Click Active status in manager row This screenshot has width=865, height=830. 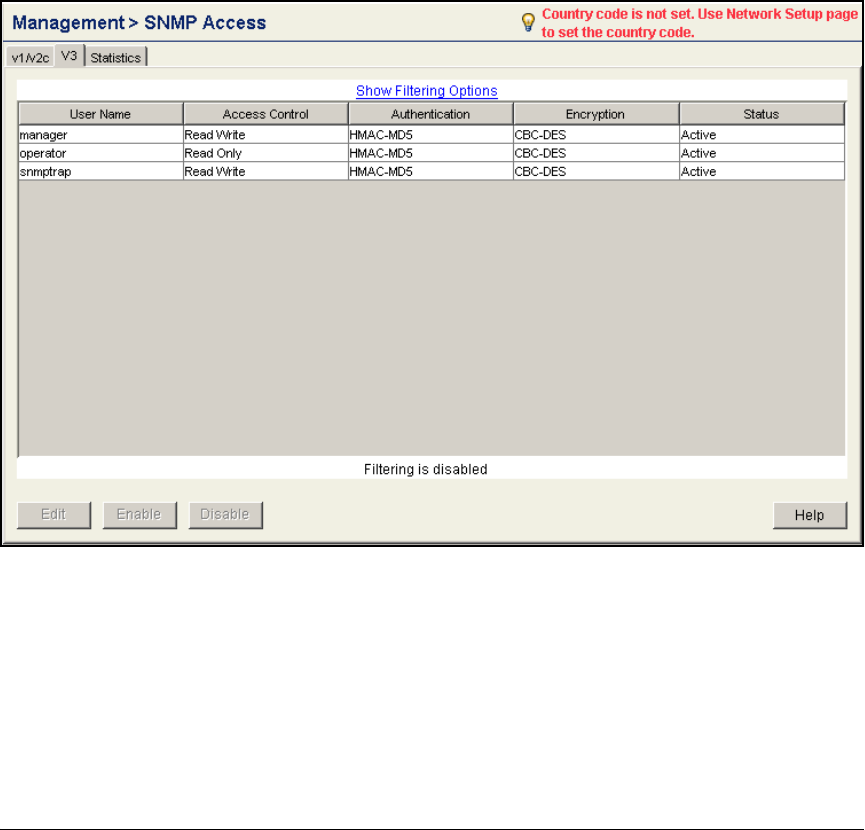pyautogui.click(x=762, y=135)
